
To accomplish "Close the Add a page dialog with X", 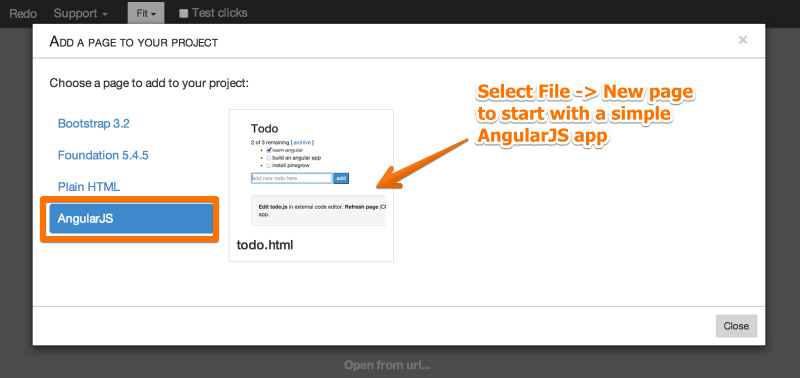I will coord(743,40).
